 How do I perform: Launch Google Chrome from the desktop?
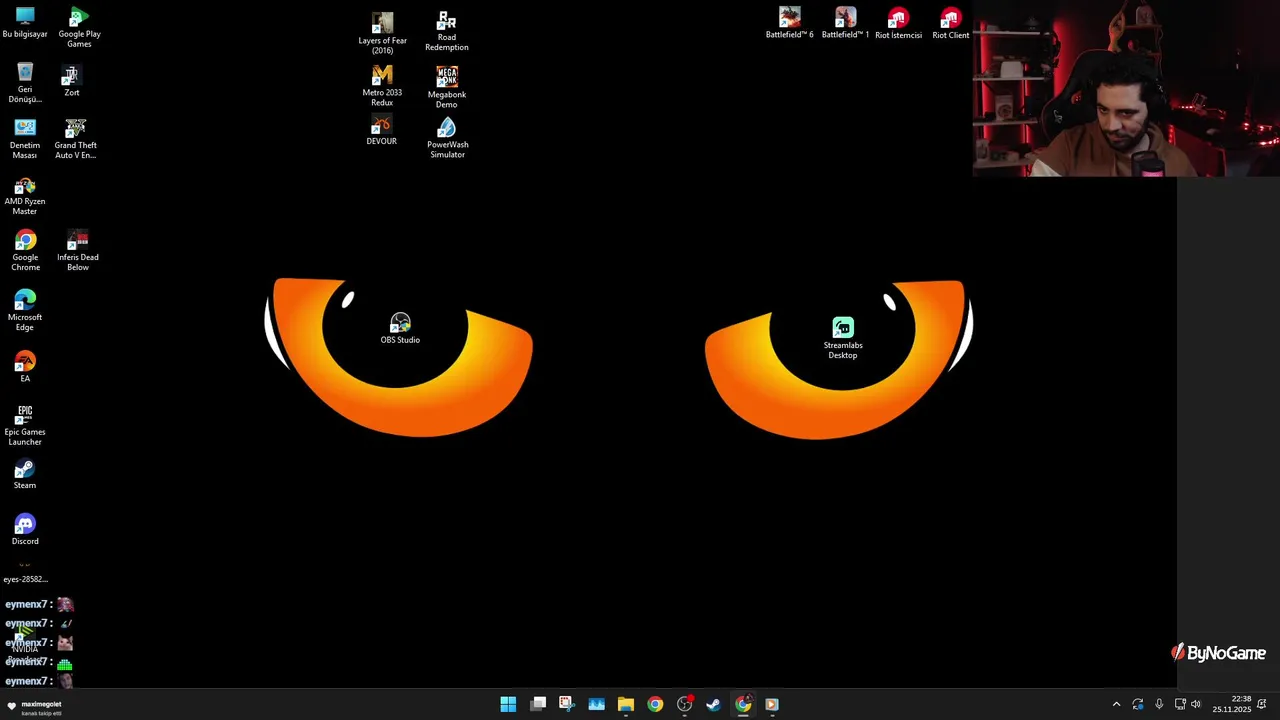pyautogui.click(x=25, y=251)
